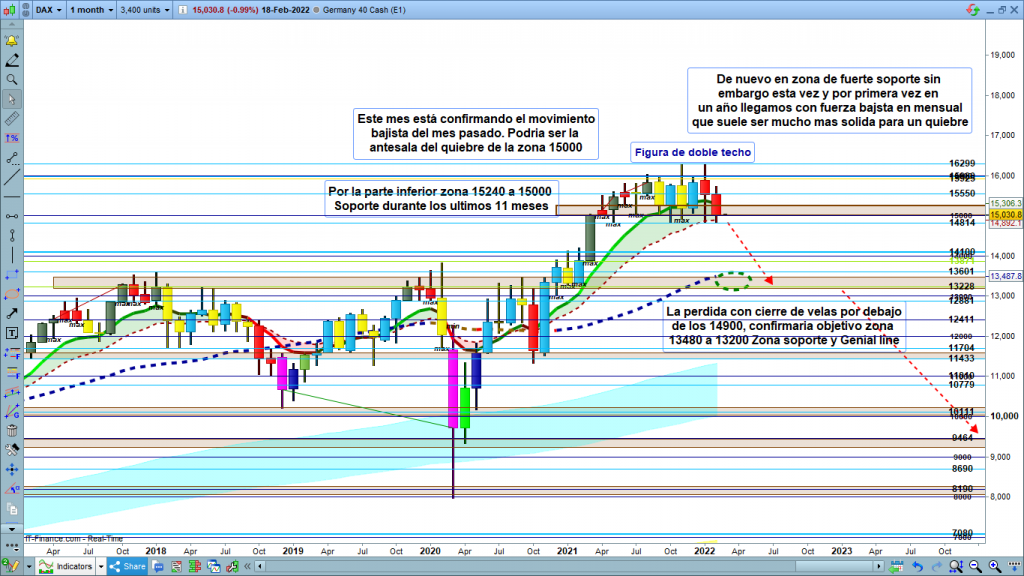Select the text annotation tool
Viewport: 1024px width, 576px height.
pyautogui.click(x=12, y=332)
